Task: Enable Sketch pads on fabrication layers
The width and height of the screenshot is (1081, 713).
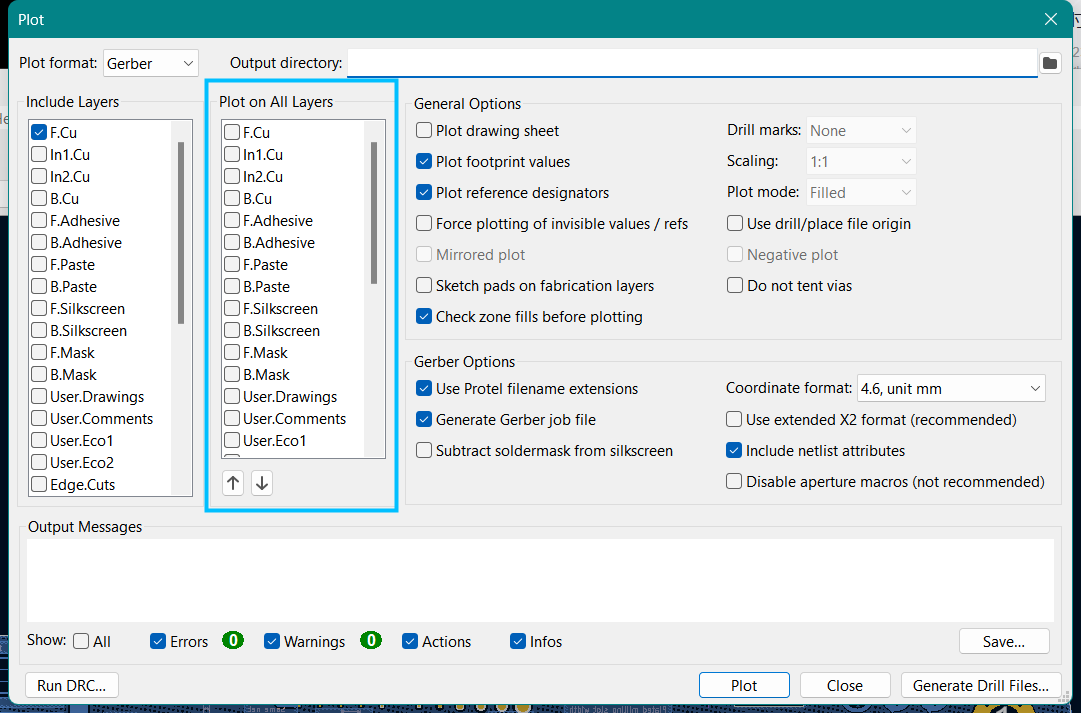Action: click(x=424, y=285)
